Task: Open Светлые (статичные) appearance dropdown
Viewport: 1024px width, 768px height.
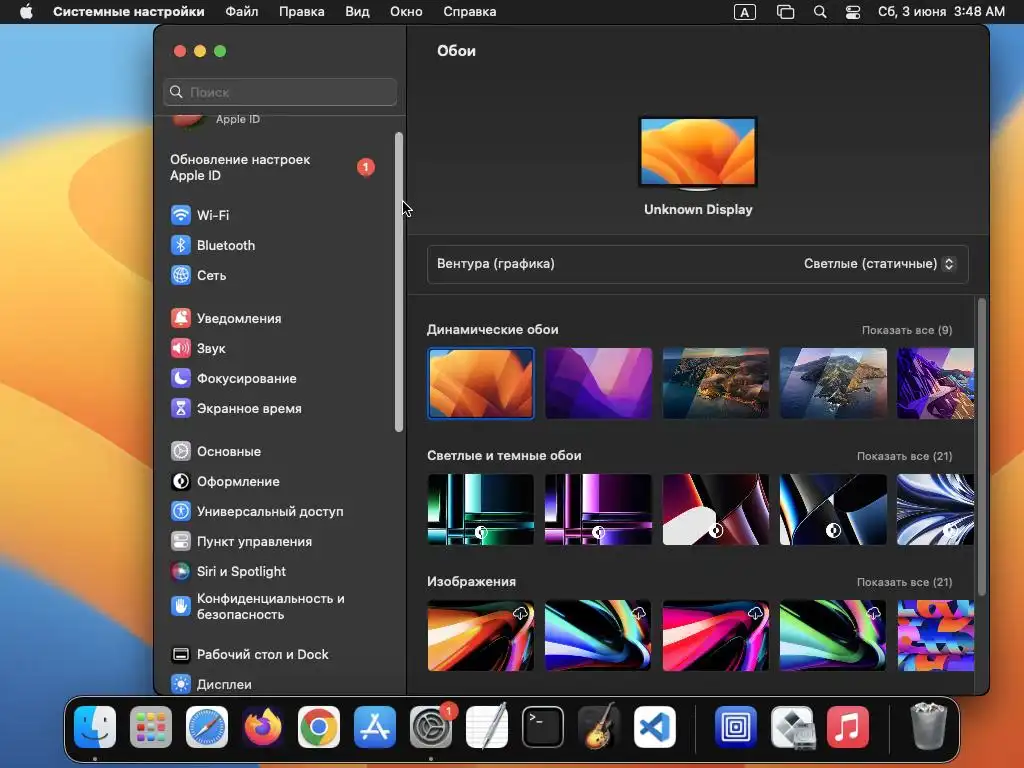Action: click(x=879, y=263)
